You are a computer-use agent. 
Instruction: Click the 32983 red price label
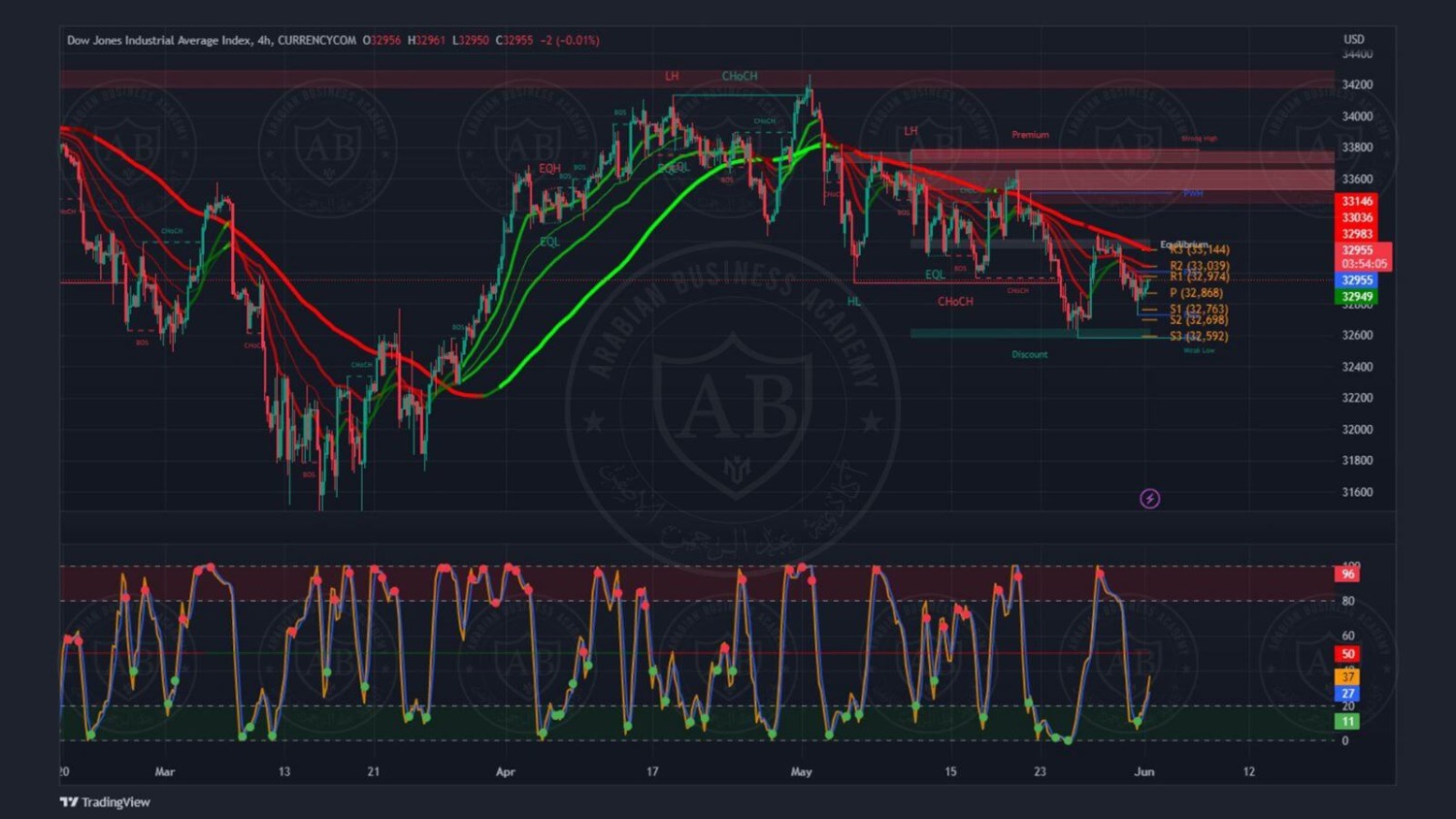coord(1357,234)
